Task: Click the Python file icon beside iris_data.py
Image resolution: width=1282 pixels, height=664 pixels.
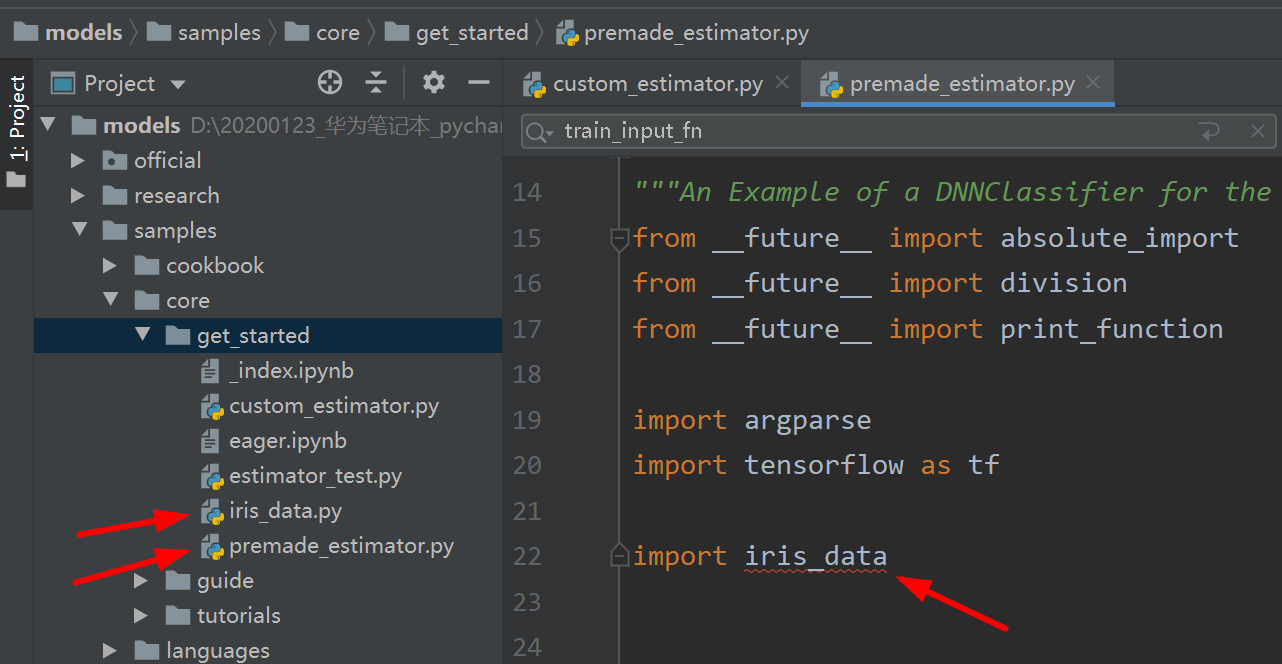Action: pyautogui.click(x=213, y=511)
